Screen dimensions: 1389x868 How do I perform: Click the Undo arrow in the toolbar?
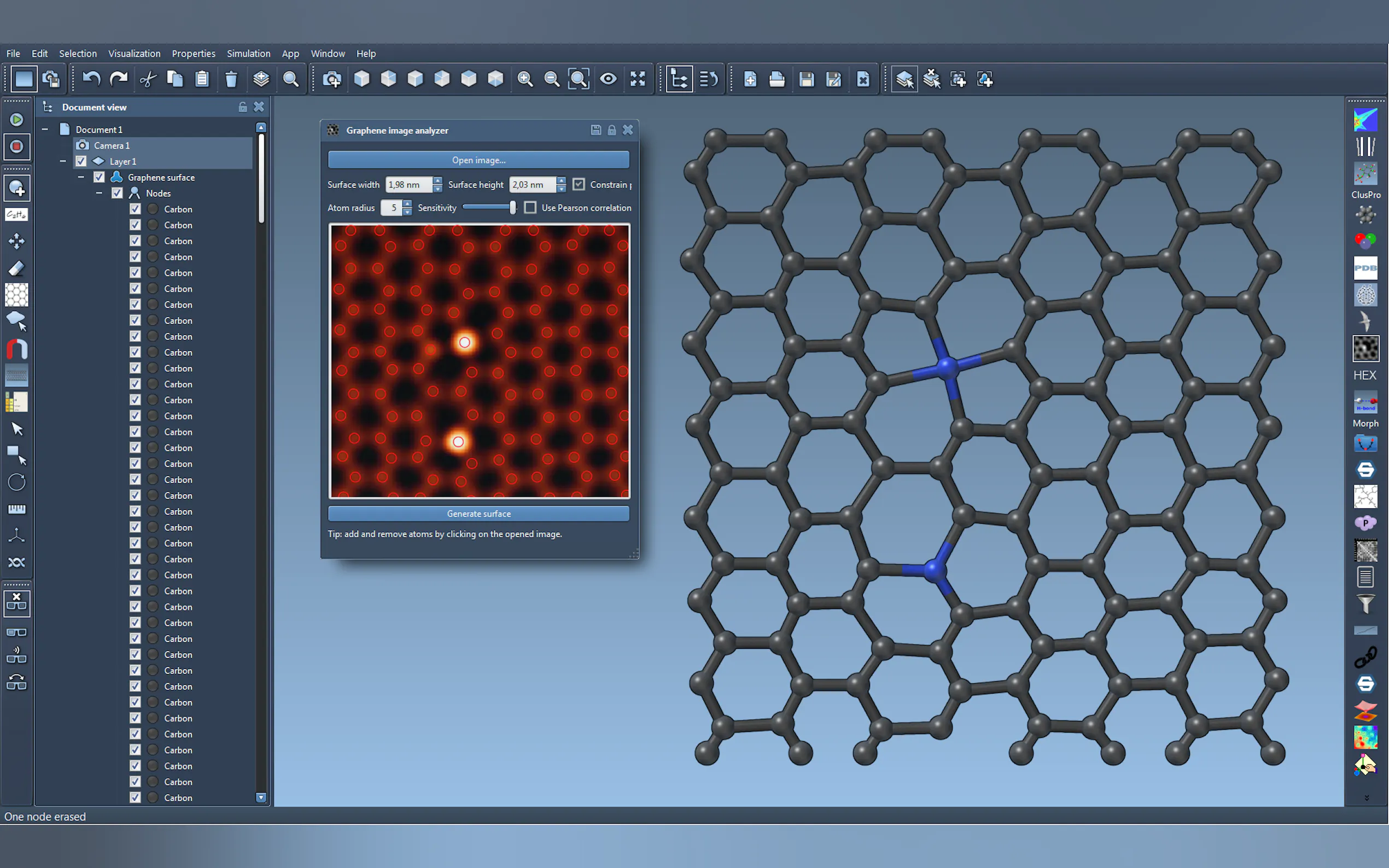click(91, 79)
